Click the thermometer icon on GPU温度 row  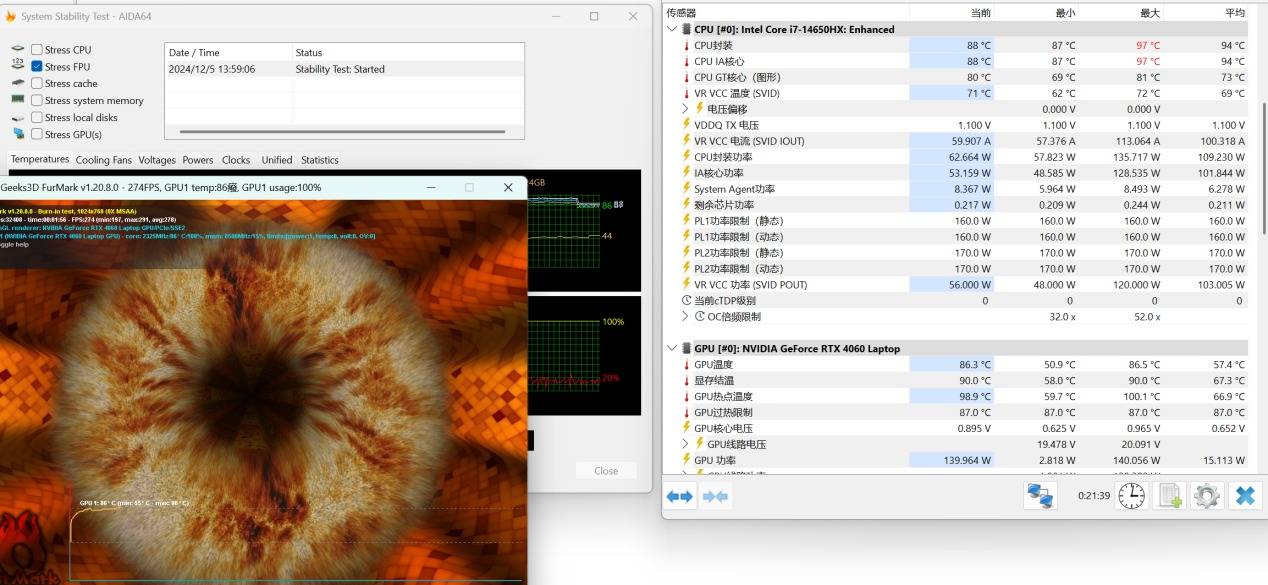click(x=686, y=365)
